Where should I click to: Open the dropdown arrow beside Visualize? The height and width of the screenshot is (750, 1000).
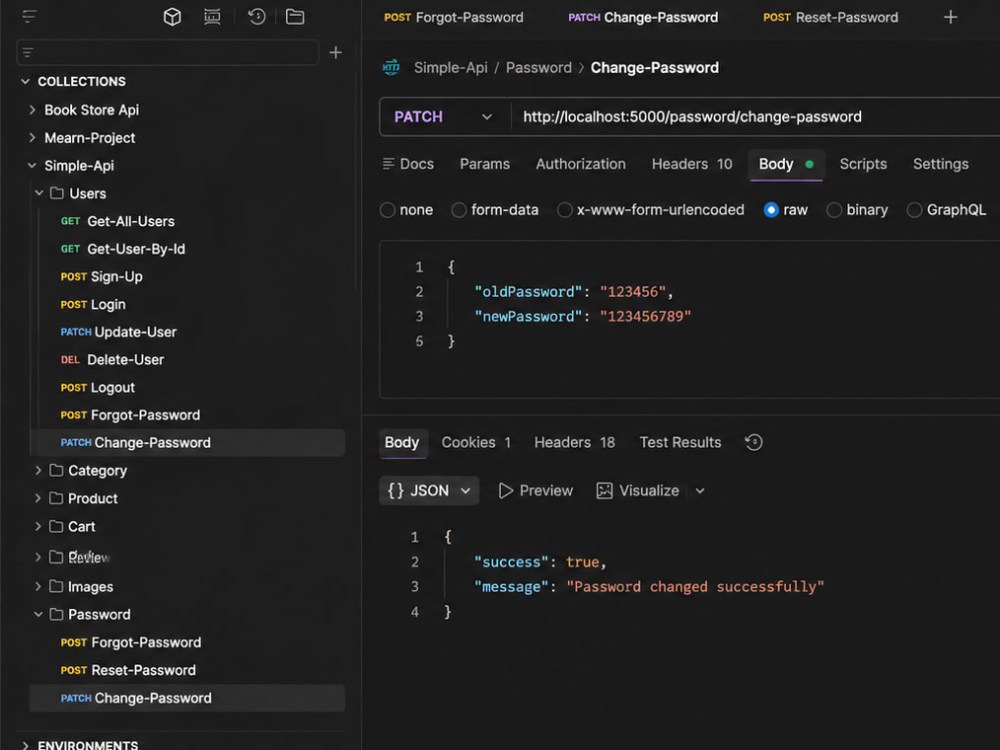[700, 490]
